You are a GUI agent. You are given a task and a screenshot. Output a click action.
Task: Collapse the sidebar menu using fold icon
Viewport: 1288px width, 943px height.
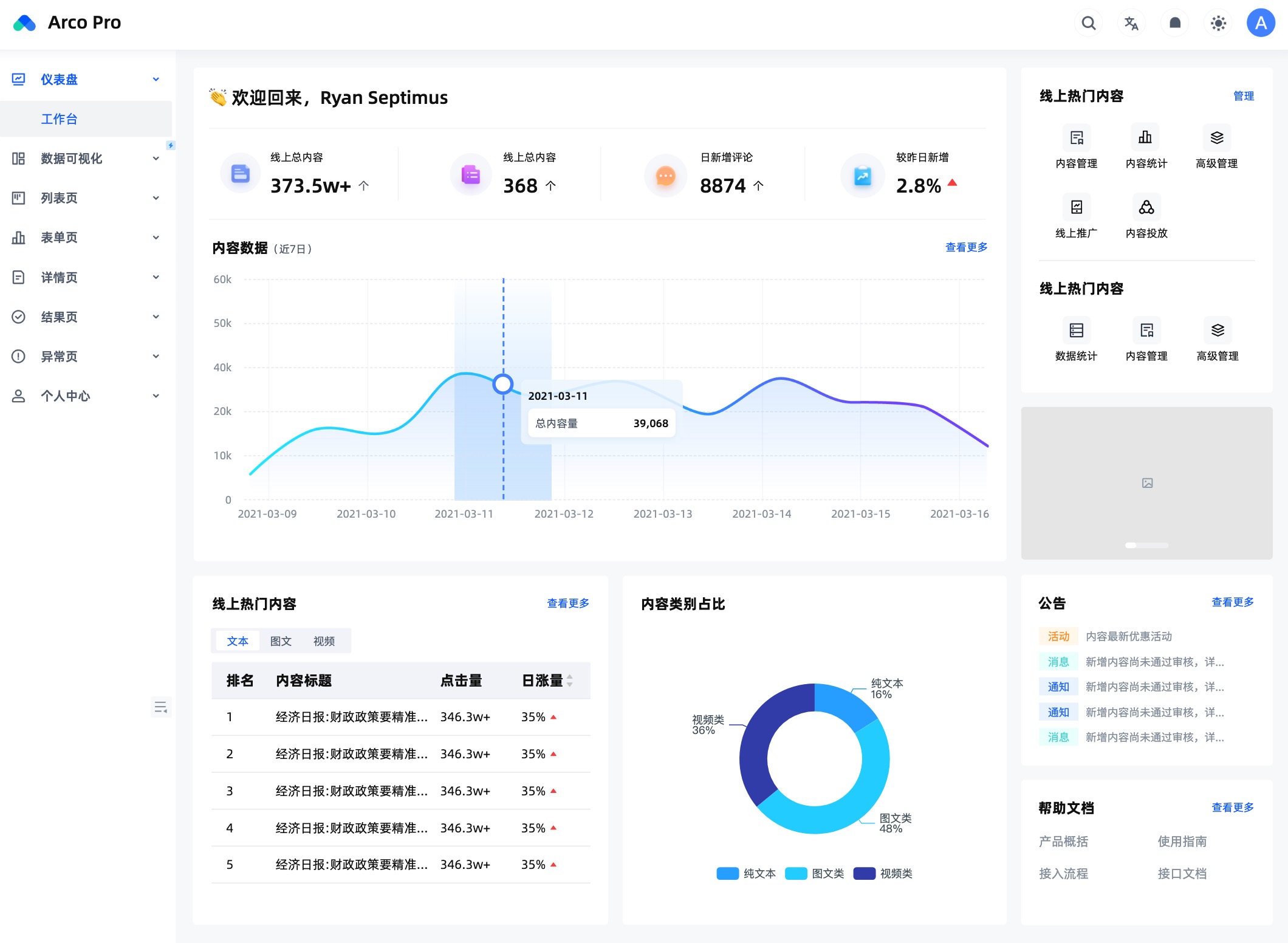[160, 707]
